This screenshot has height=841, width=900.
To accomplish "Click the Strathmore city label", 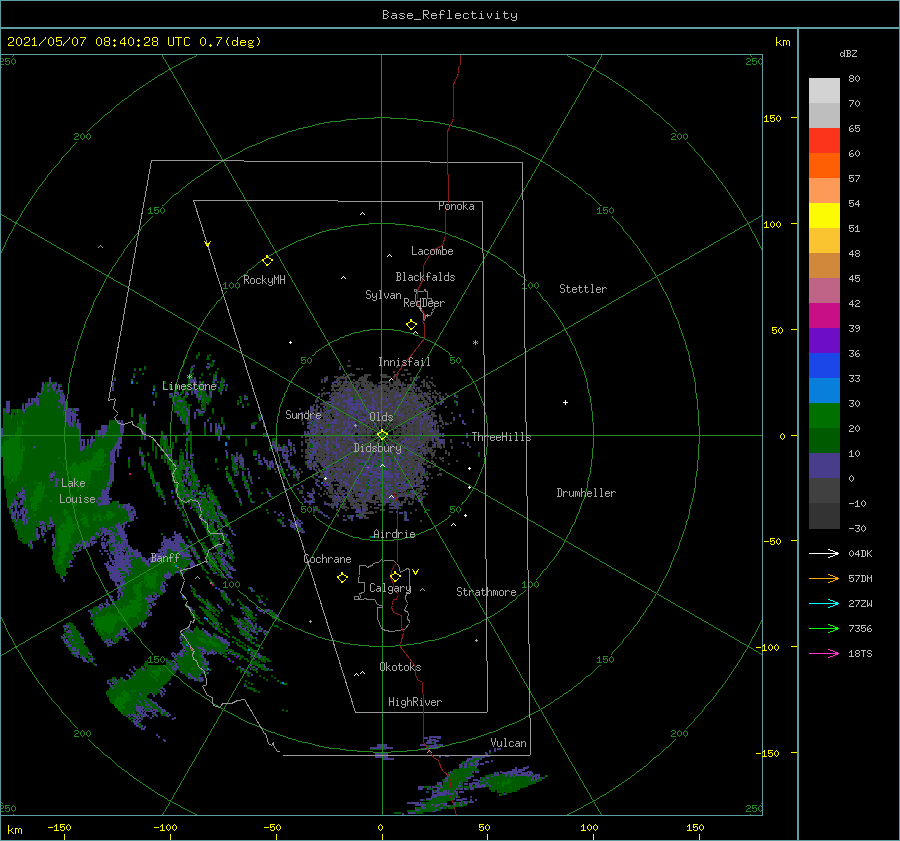I will pos(486,592).
